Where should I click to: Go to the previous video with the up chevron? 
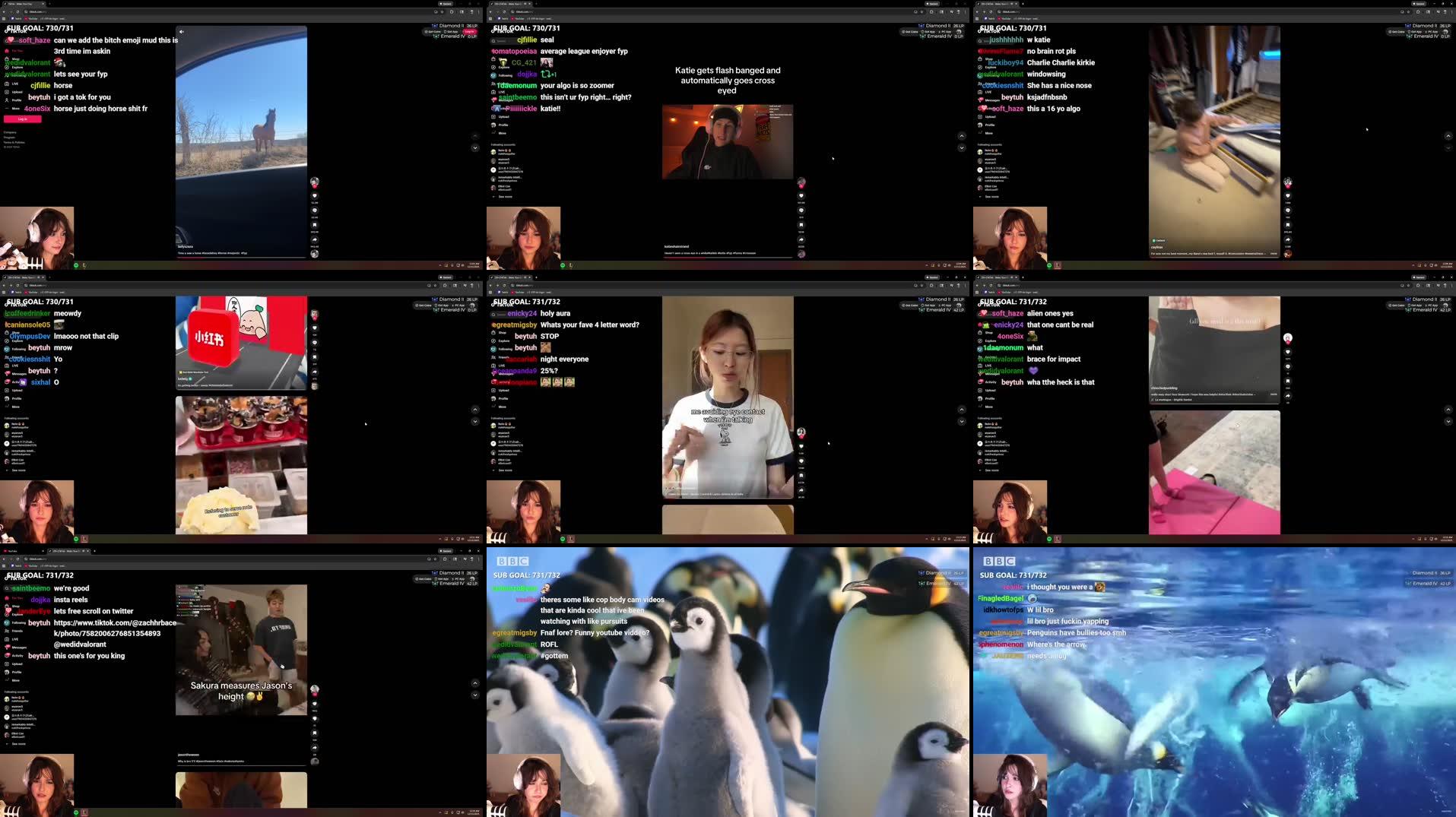[475, 135]
